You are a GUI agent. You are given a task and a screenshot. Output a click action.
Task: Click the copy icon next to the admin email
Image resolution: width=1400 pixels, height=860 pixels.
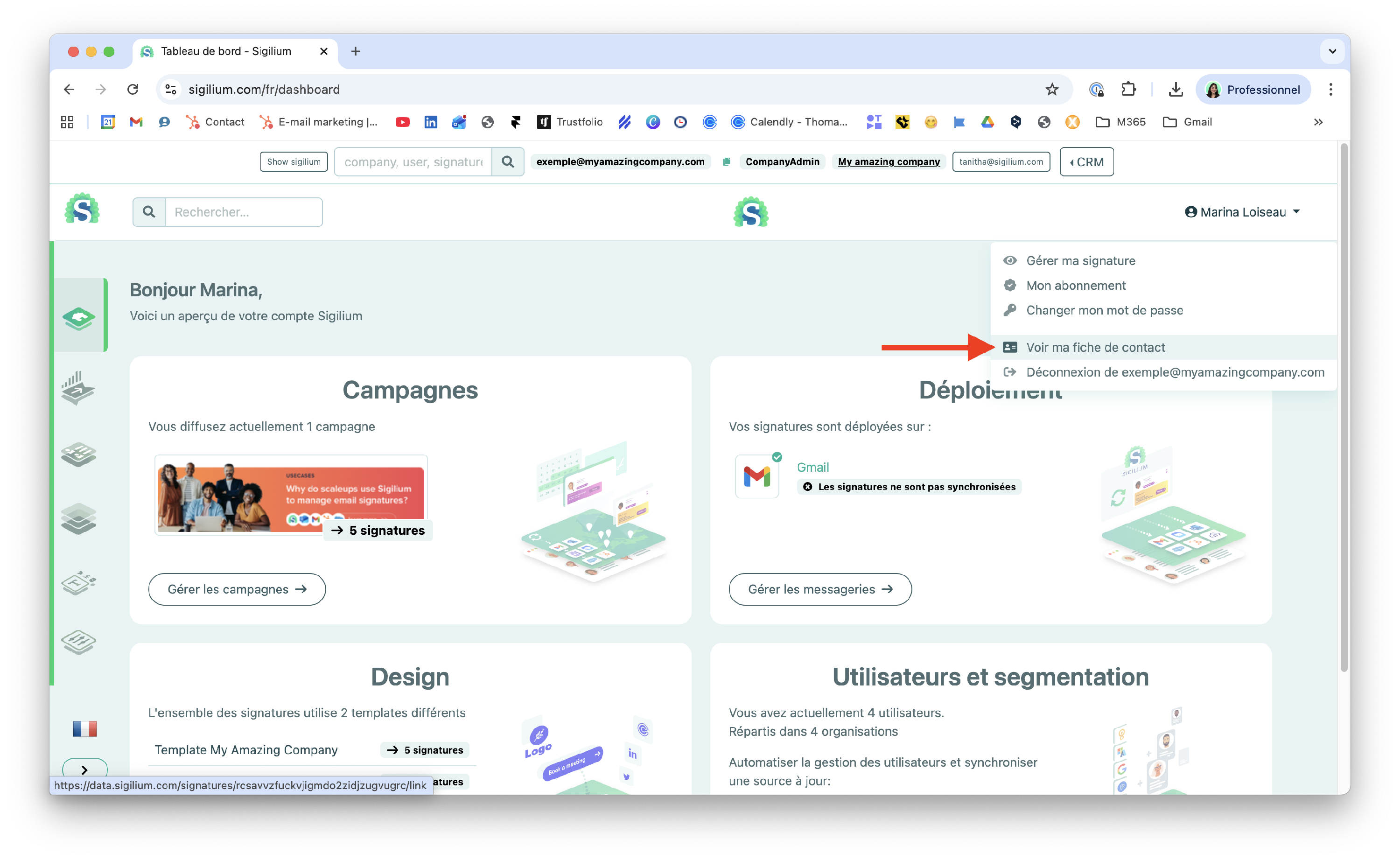(726, 162)
